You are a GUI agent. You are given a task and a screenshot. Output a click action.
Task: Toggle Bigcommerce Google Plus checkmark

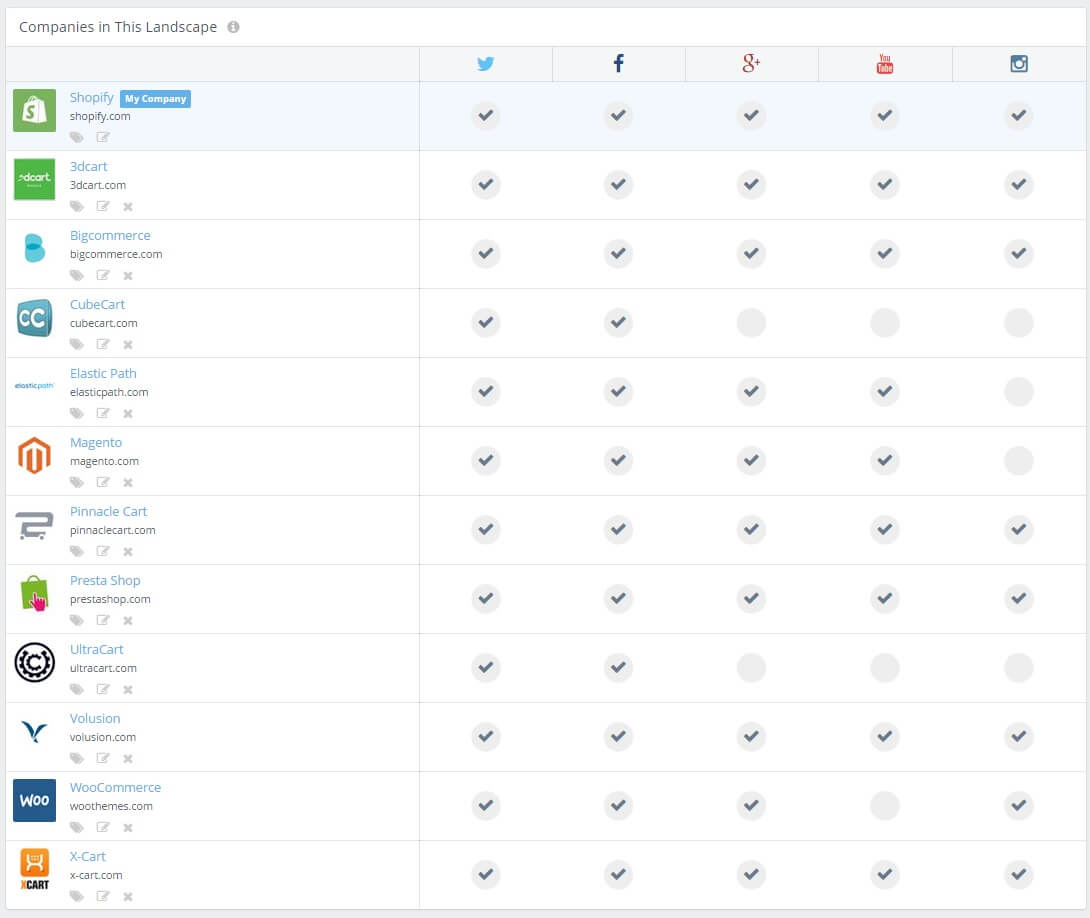pos(751,253)
